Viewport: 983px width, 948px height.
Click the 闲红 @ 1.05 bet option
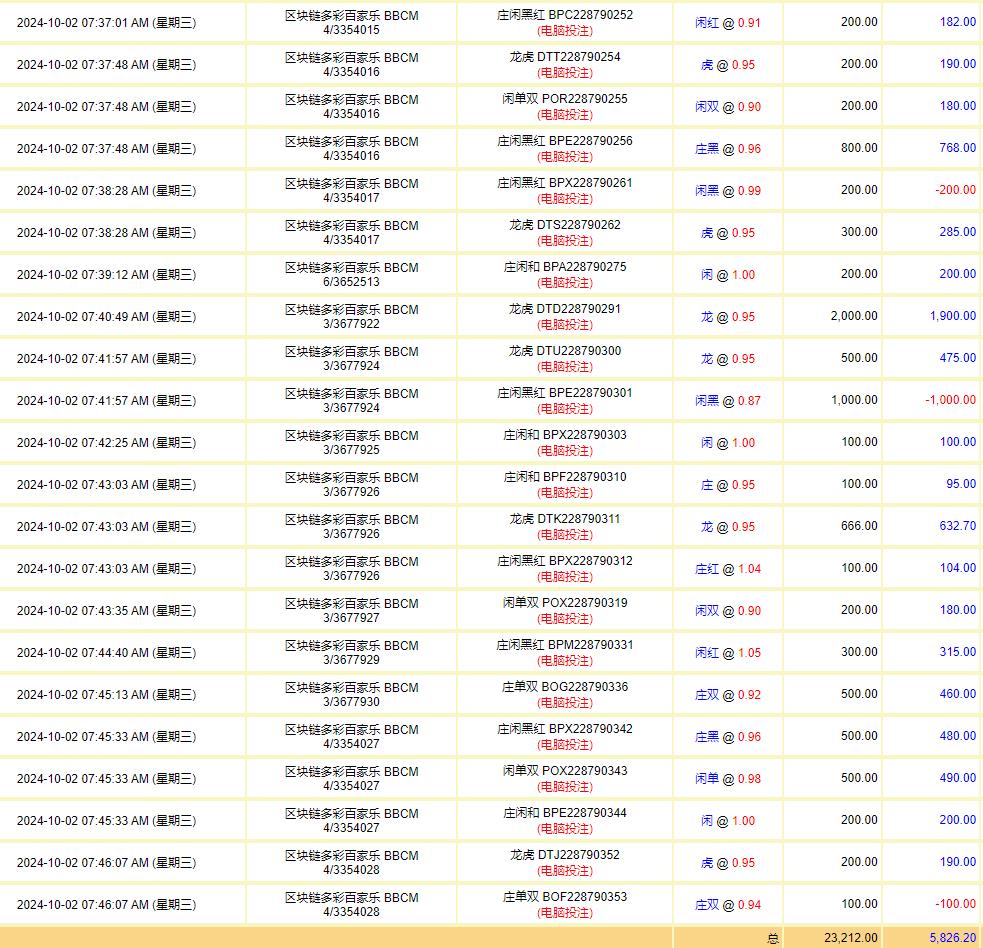point(728,652)
